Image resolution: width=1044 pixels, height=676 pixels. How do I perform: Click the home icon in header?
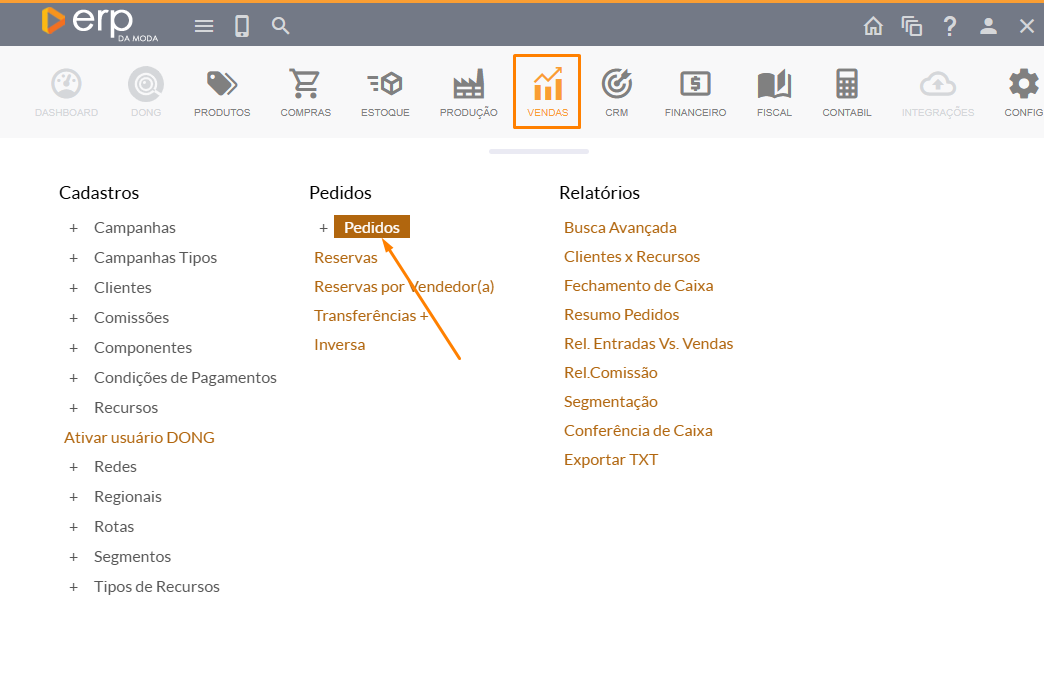tap(873, 26)
